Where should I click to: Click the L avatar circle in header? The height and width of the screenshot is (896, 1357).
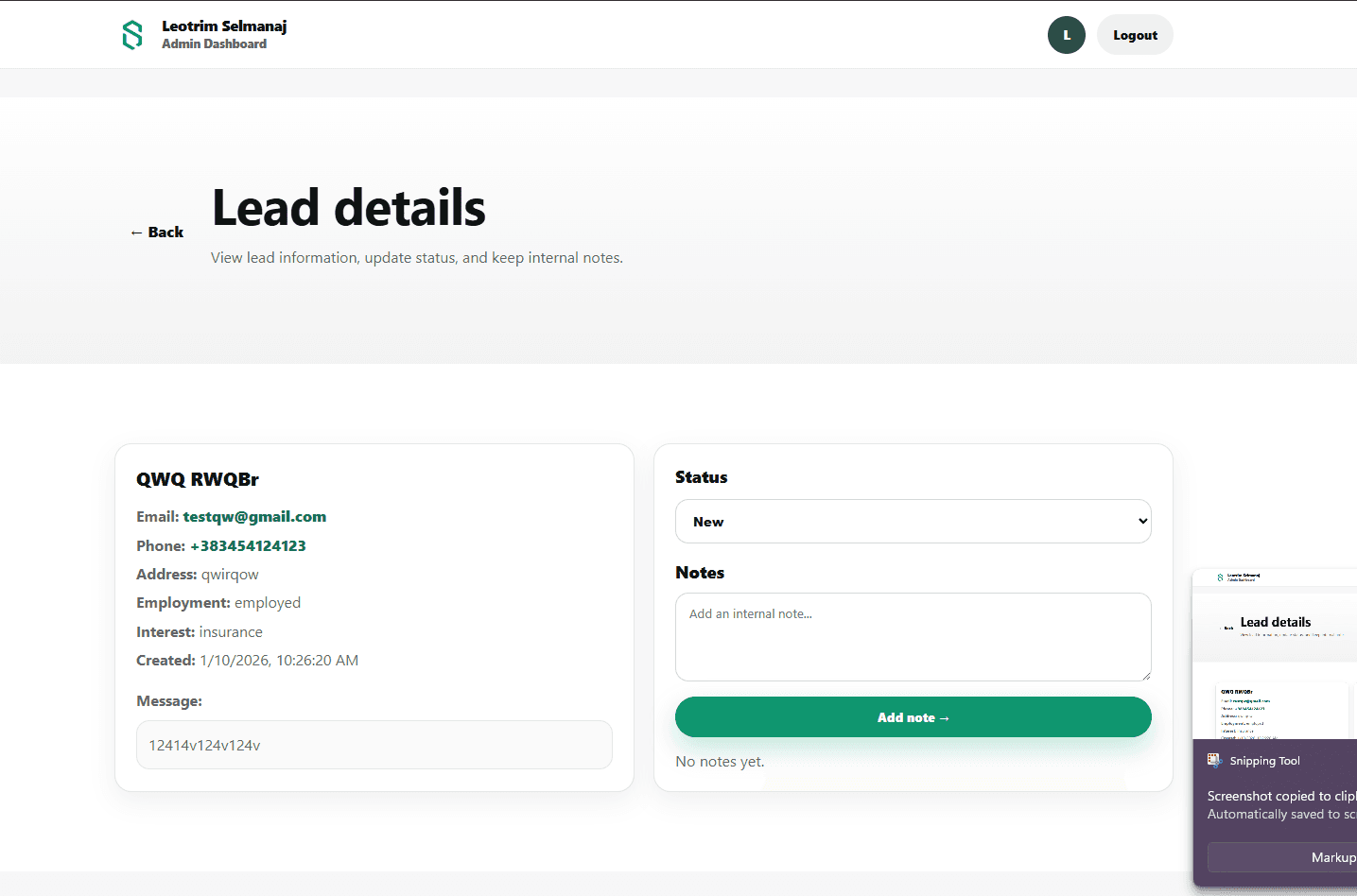click(x=1066, y=34)
